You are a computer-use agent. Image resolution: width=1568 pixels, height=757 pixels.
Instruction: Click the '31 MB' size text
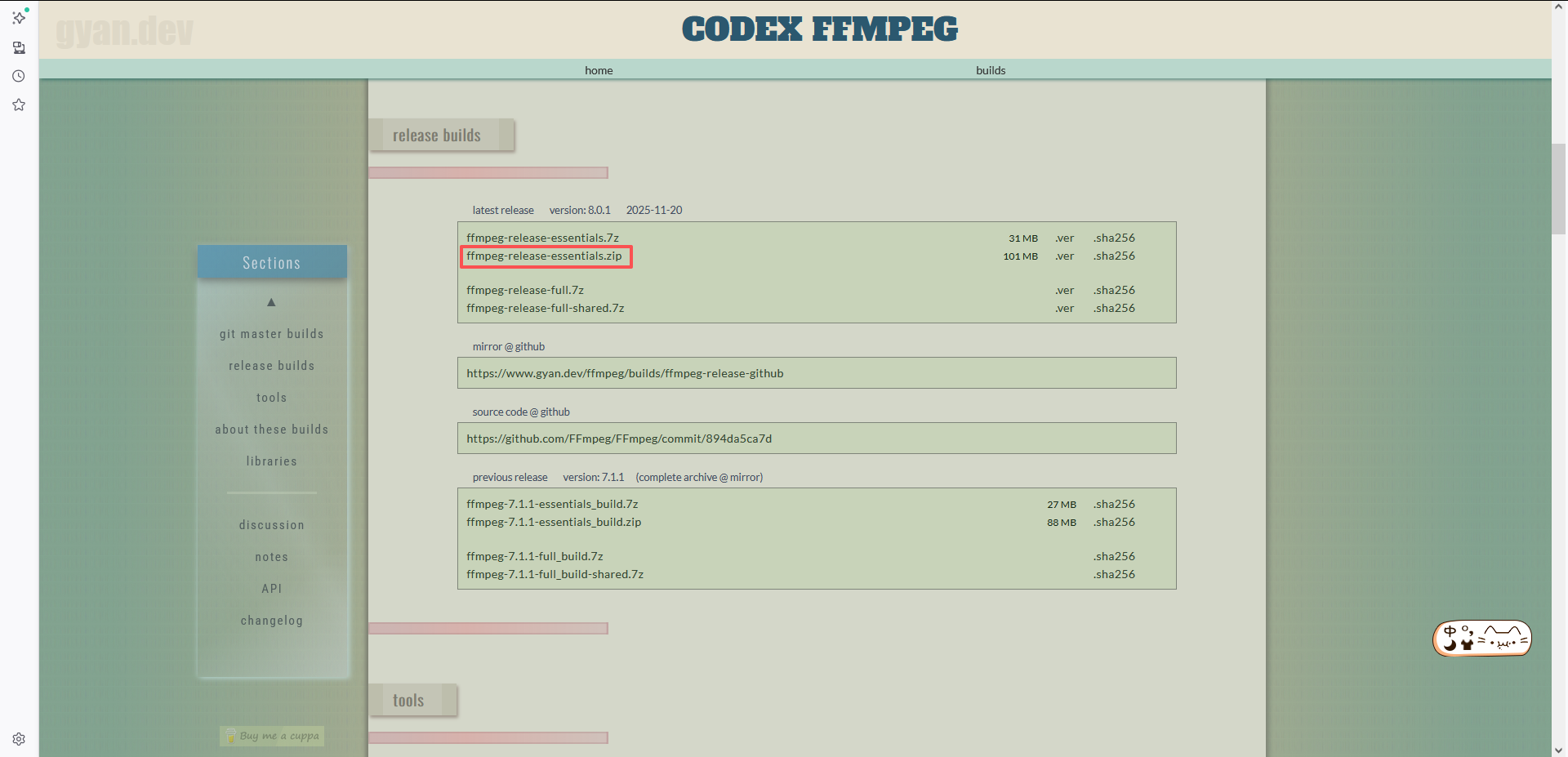[1022, 238]
